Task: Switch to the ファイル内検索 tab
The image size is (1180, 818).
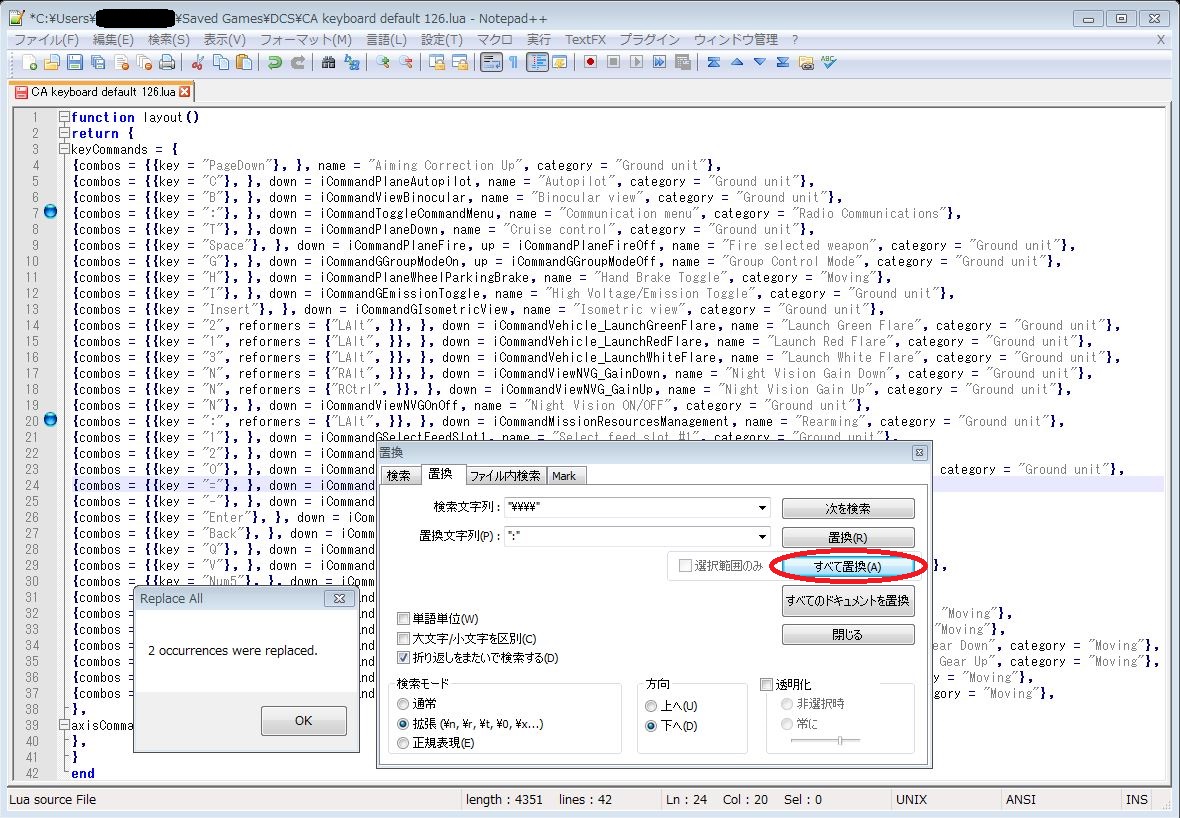Action: (x=504, y=476)
